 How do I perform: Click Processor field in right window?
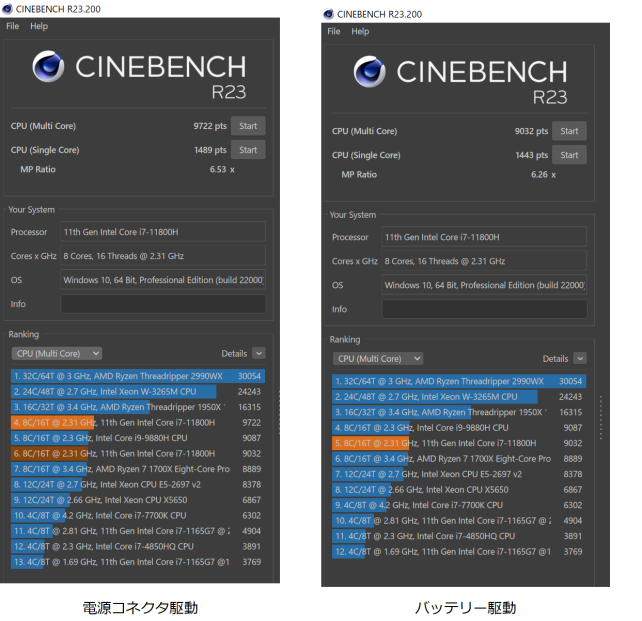click(484, 237)
